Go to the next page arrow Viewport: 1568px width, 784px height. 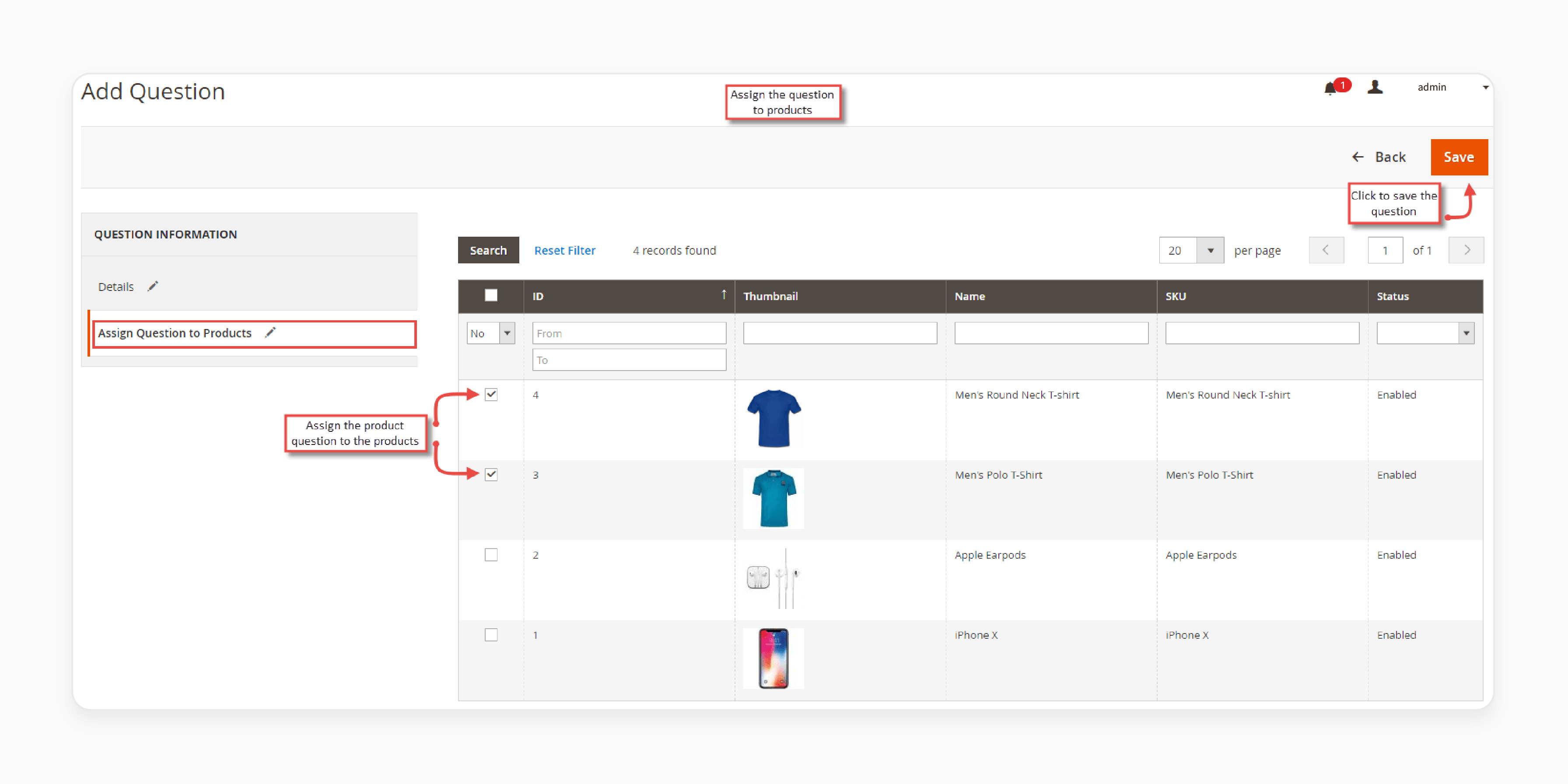1466,250
